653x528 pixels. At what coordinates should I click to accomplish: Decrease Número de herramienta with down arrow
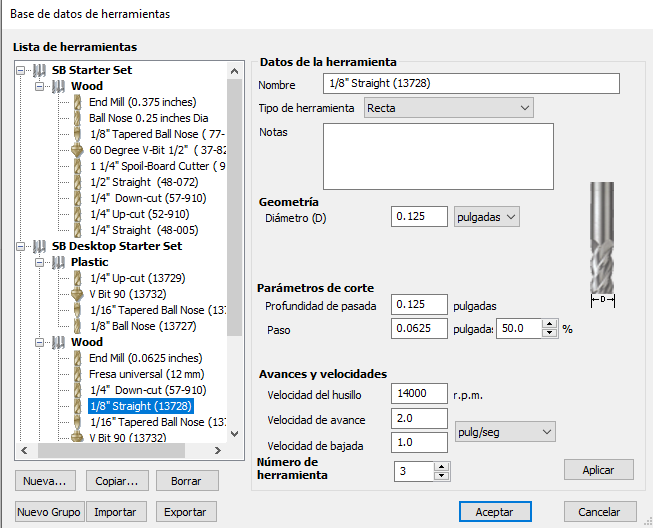click(441, 476)
